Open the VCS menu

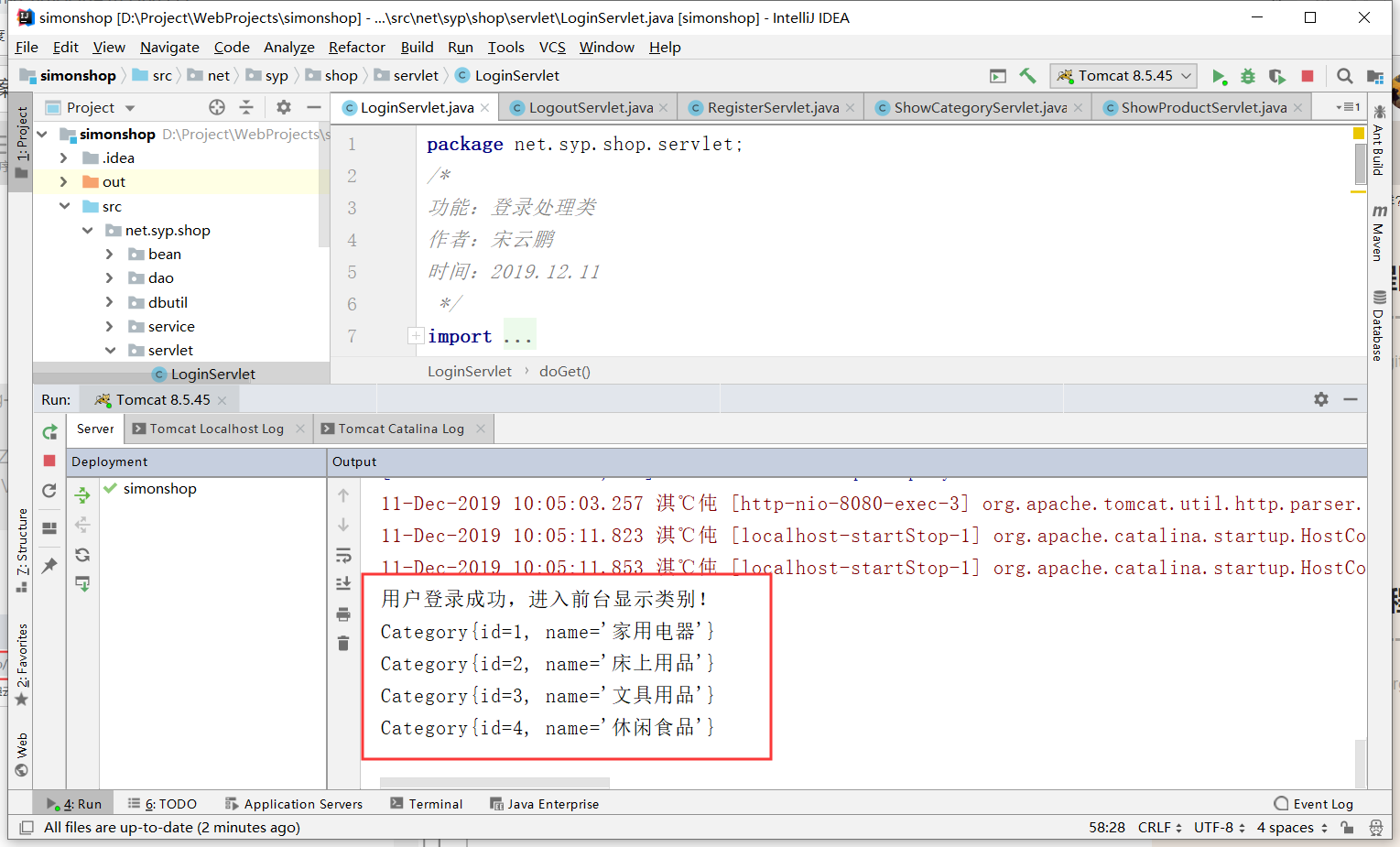(x=552, y=47)
